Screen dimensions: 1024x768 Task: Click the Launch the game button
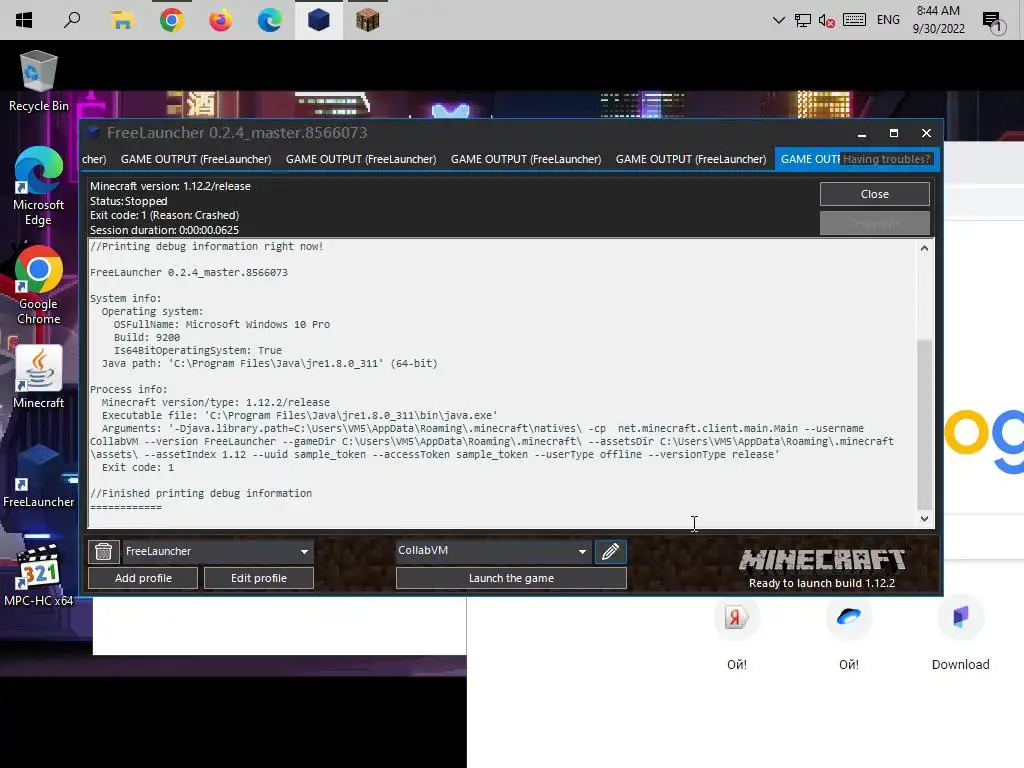(511, 578)
